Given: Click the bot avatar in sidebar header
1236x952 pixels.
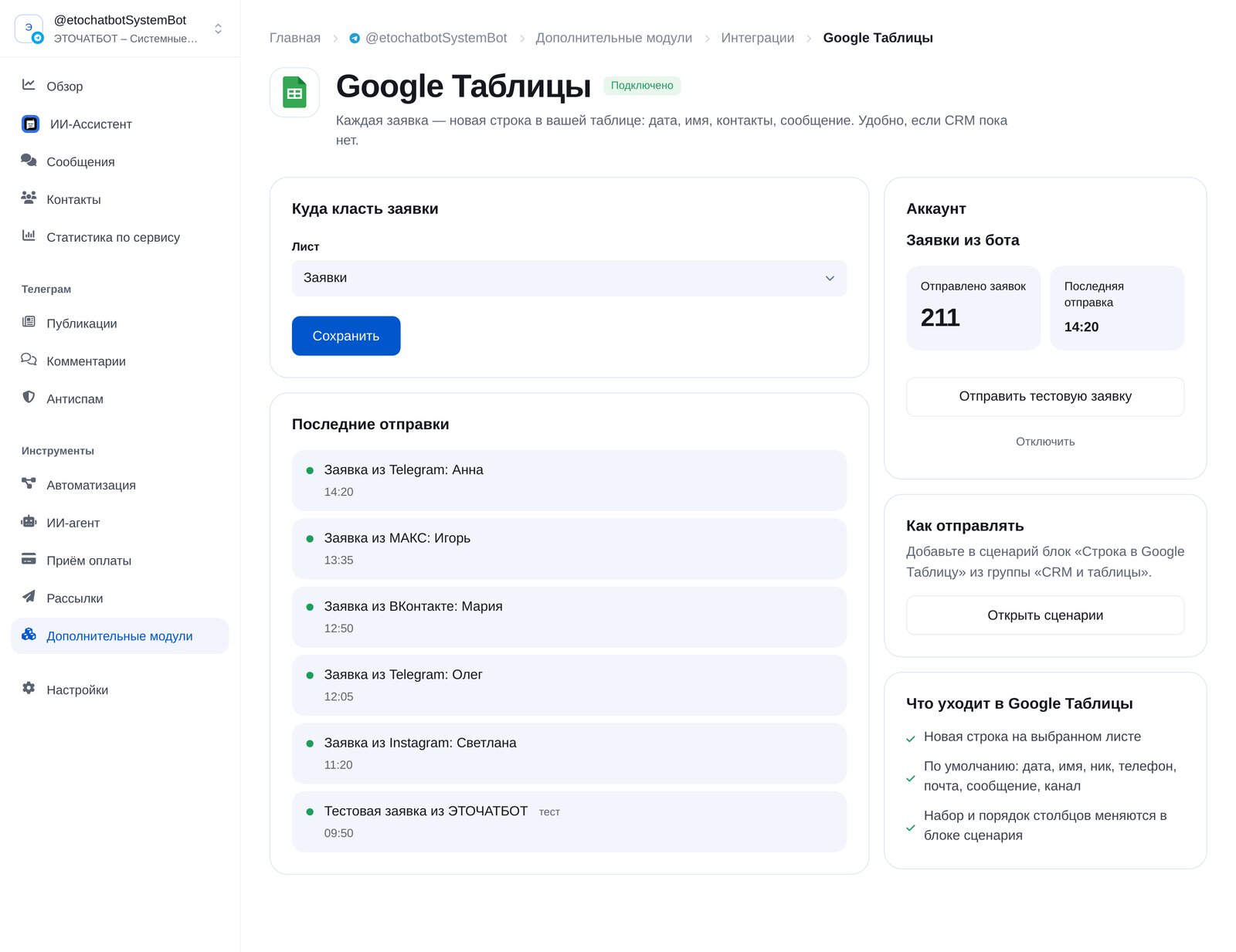Looking at the screenshot, I should tap(29, 29).
